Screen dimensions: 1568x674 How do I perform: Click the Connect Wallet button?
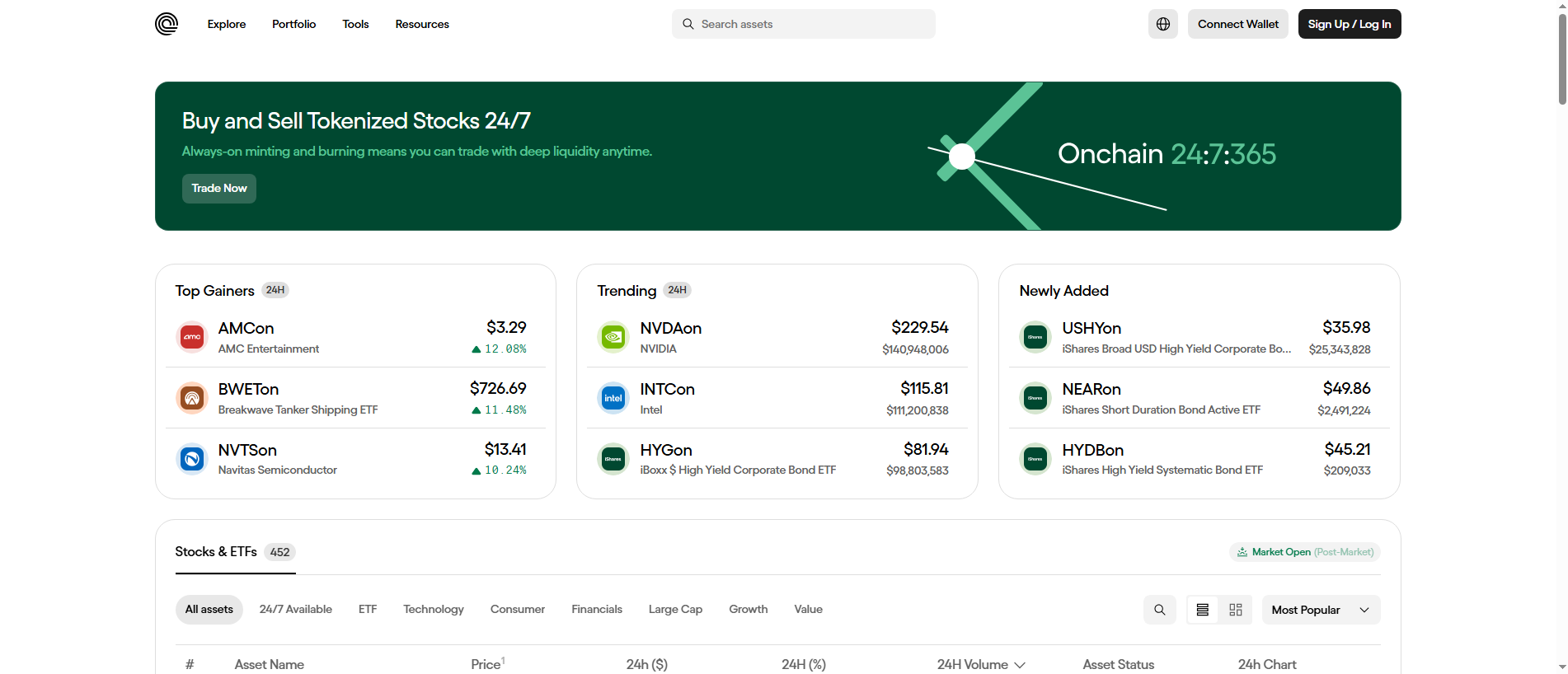(1238, 24)
